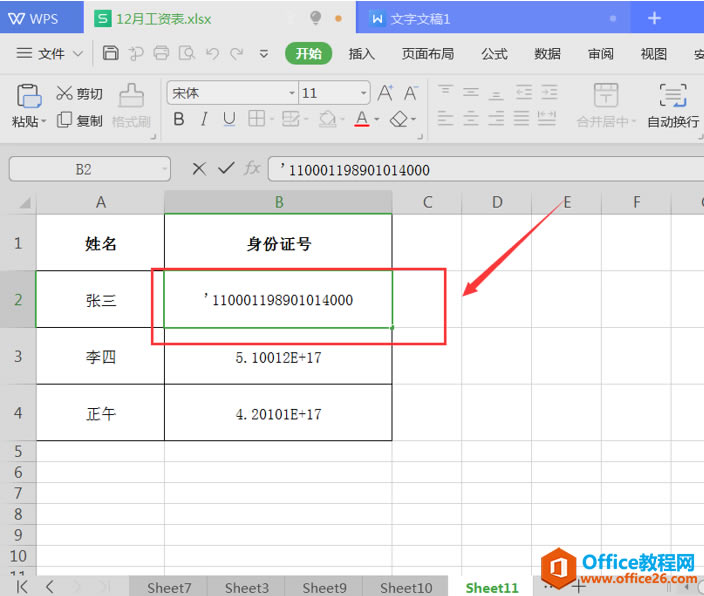Screen dimensions: 704x596
Task: Switch to the 审阅 ribbon tab
Action: (601, 54)
